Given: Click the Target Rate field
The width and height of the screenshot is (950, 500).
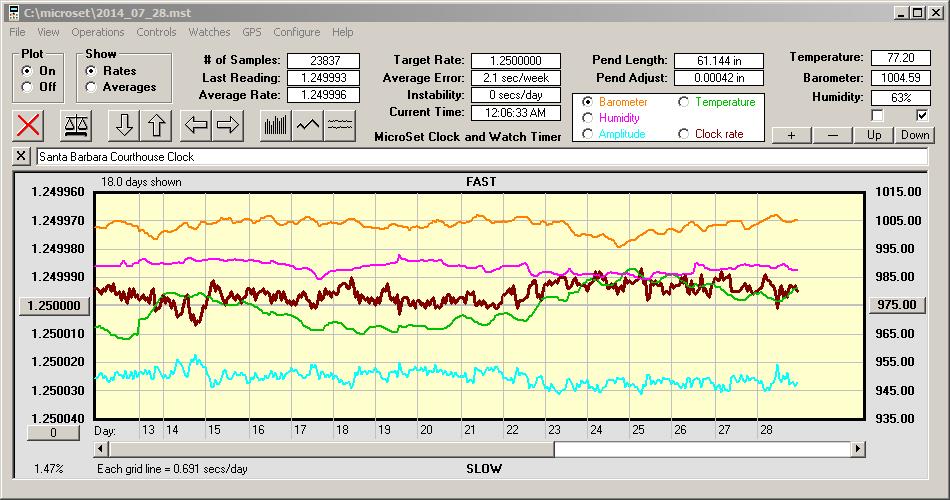Looking at the screenshot, I should [516, 61].
